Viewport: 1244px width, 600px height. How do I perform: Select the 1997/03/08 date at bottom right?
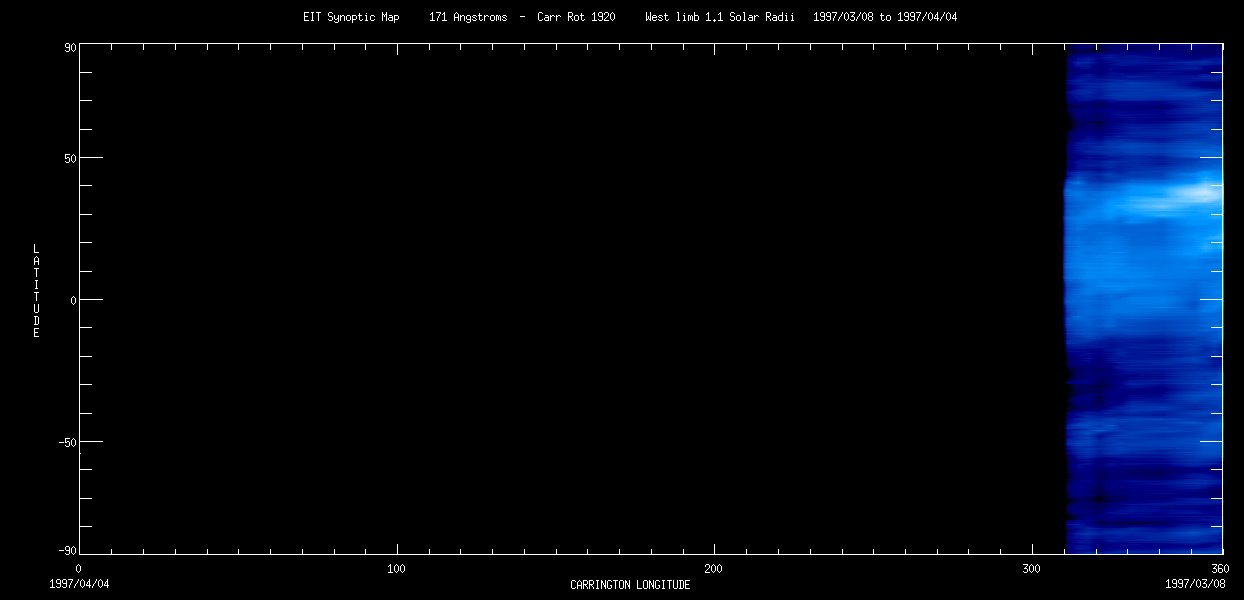pos(1194,582)
